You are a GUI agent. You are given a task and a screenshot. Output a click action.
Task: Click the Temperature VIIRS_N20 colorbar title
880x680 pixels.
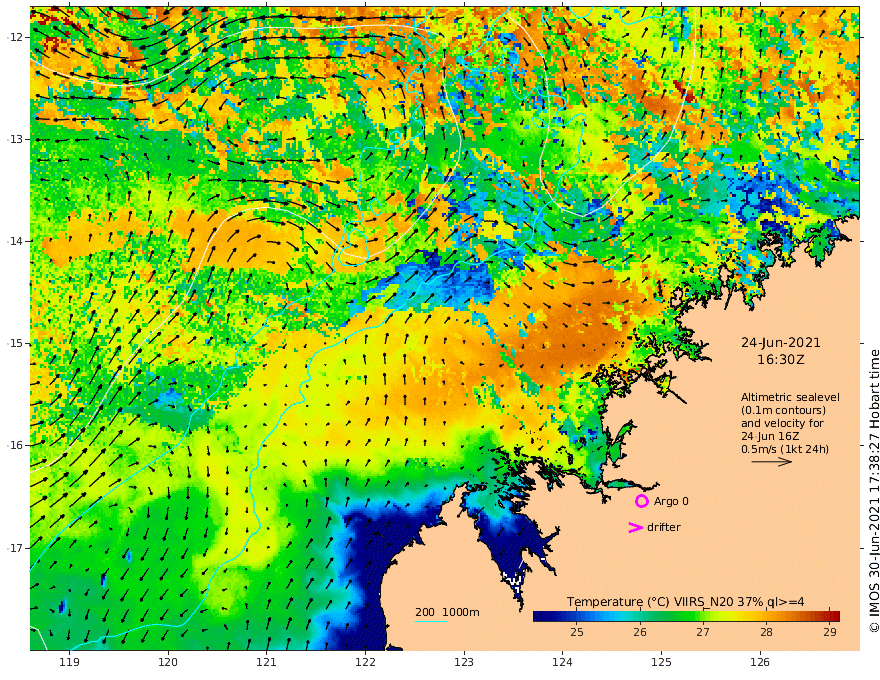coord(685,602)
